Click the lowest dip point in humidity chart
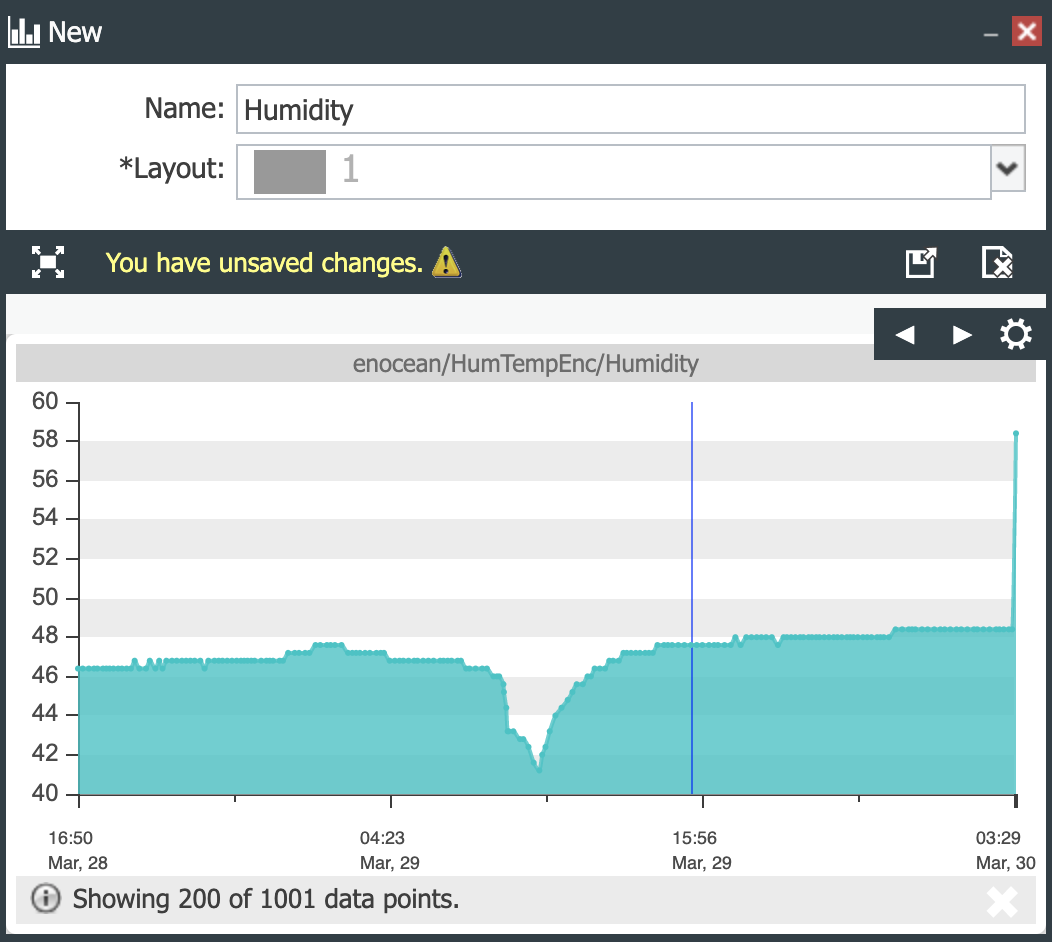The image size is (1052, 942). pyautogui.click(x=539, y=770)
